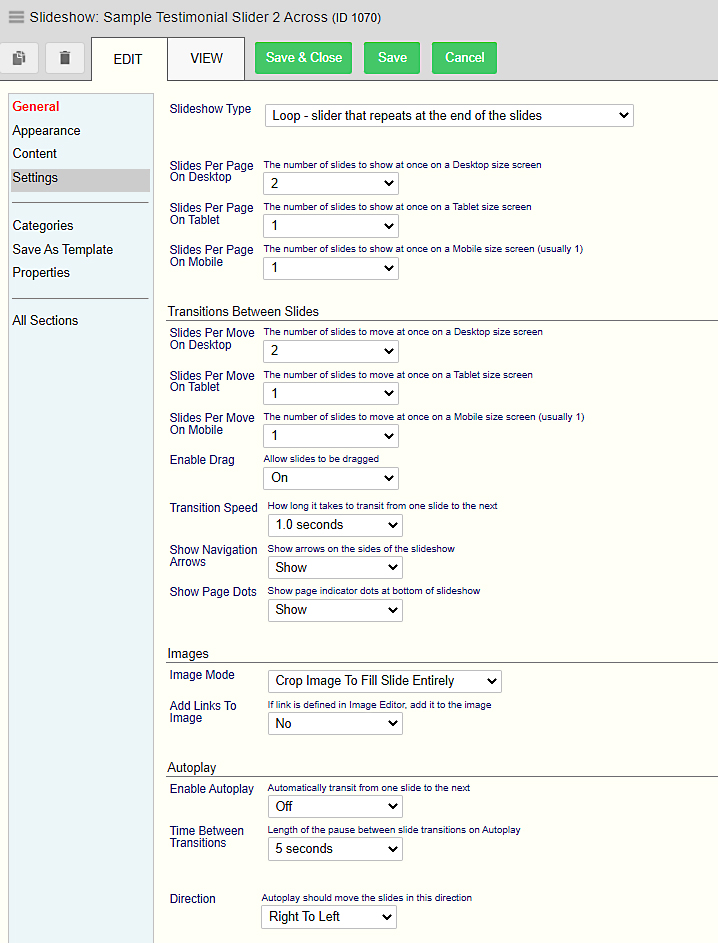The height and width of the screenshot is (943, 718).
Task: Select Settings in the sidebar
Action: click(x=81, y=180)
